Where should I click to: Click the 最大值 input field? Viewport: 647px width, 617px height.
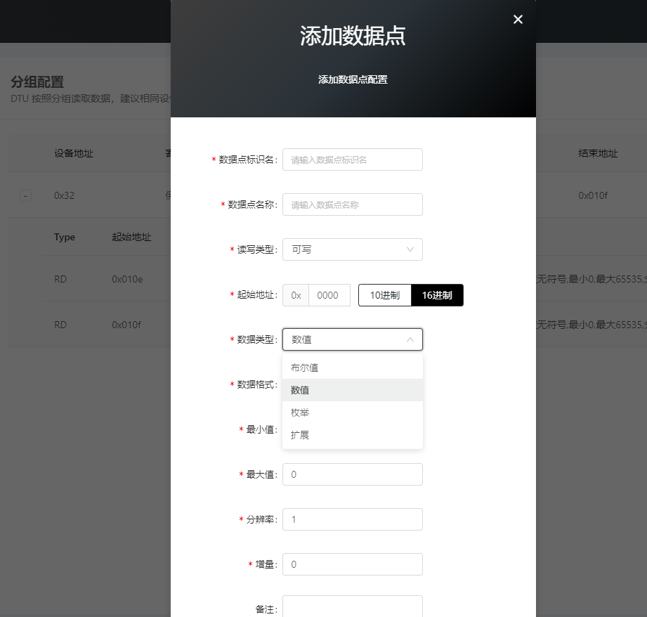tap(352, 475)
